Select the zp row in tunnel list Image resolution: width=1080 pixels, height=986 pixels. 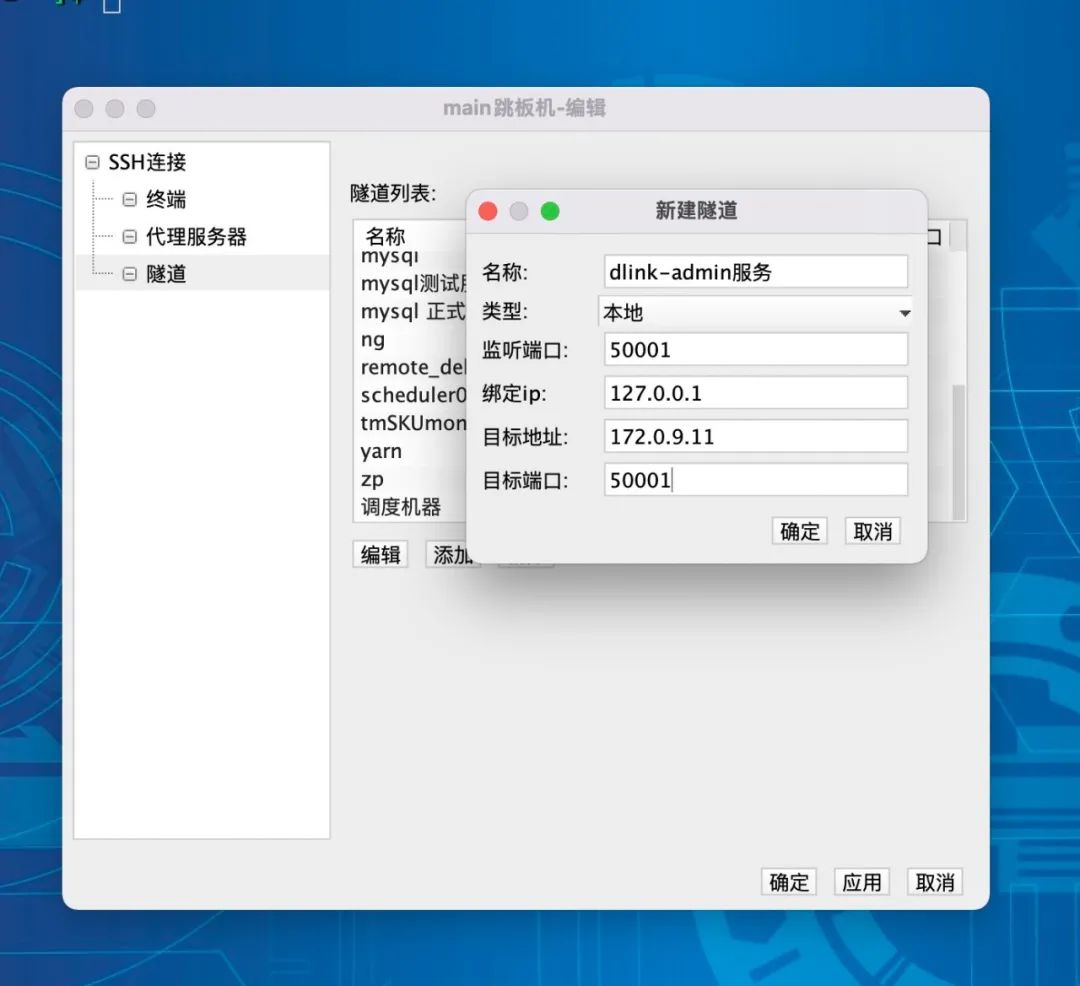click(411, 479)
